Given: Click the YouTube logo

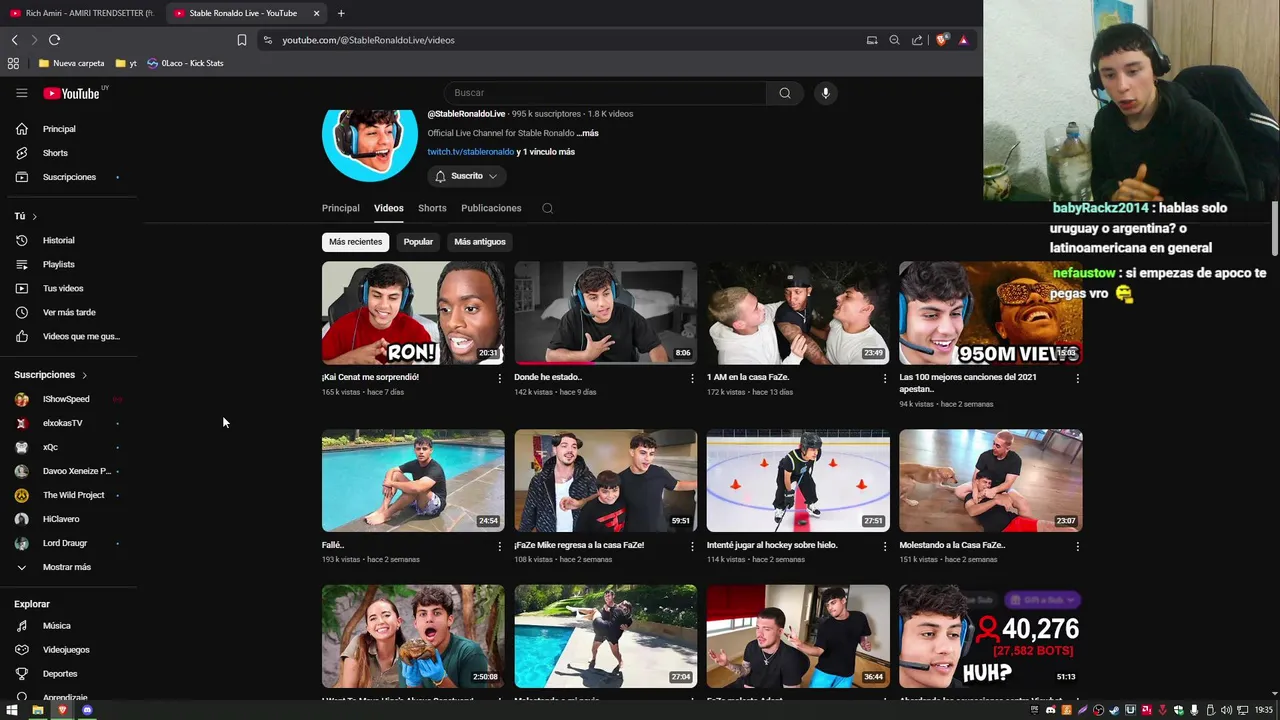Looking at the screenshot, I should point(71,93).
